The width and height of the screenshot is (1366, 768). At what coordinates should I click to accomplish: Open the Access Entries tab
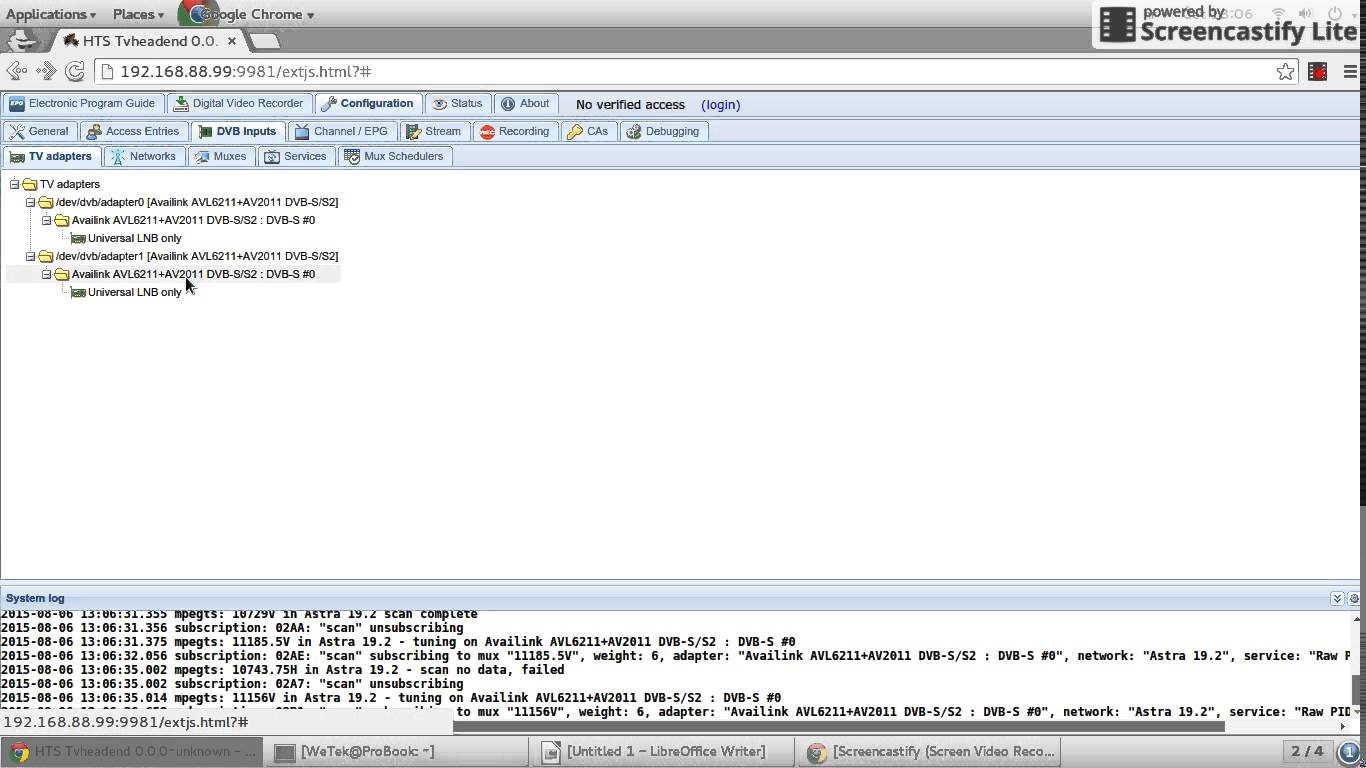tap(133, 131)
